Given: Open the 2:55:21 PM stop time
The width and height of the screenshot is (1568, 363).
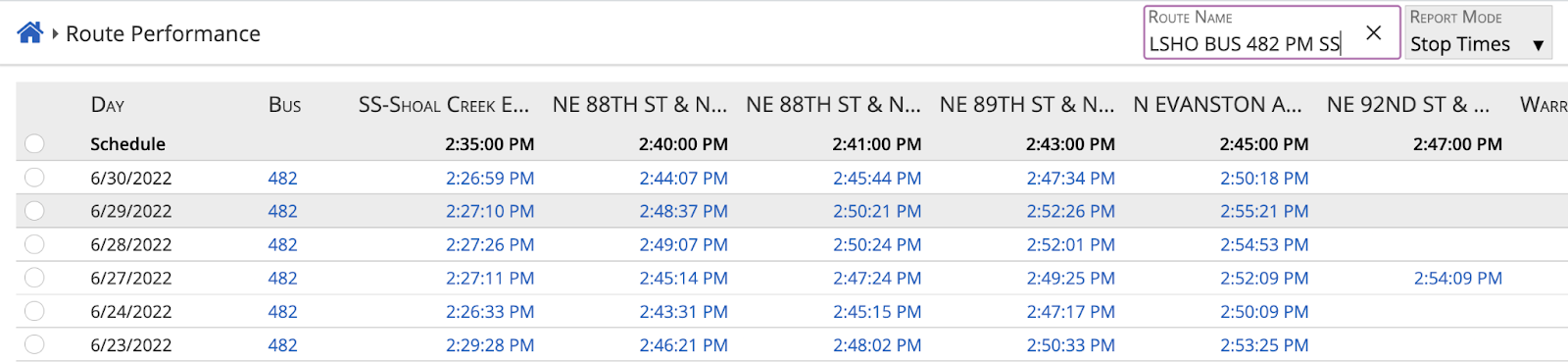Looking at the screenshot, I should [1264, 212].
